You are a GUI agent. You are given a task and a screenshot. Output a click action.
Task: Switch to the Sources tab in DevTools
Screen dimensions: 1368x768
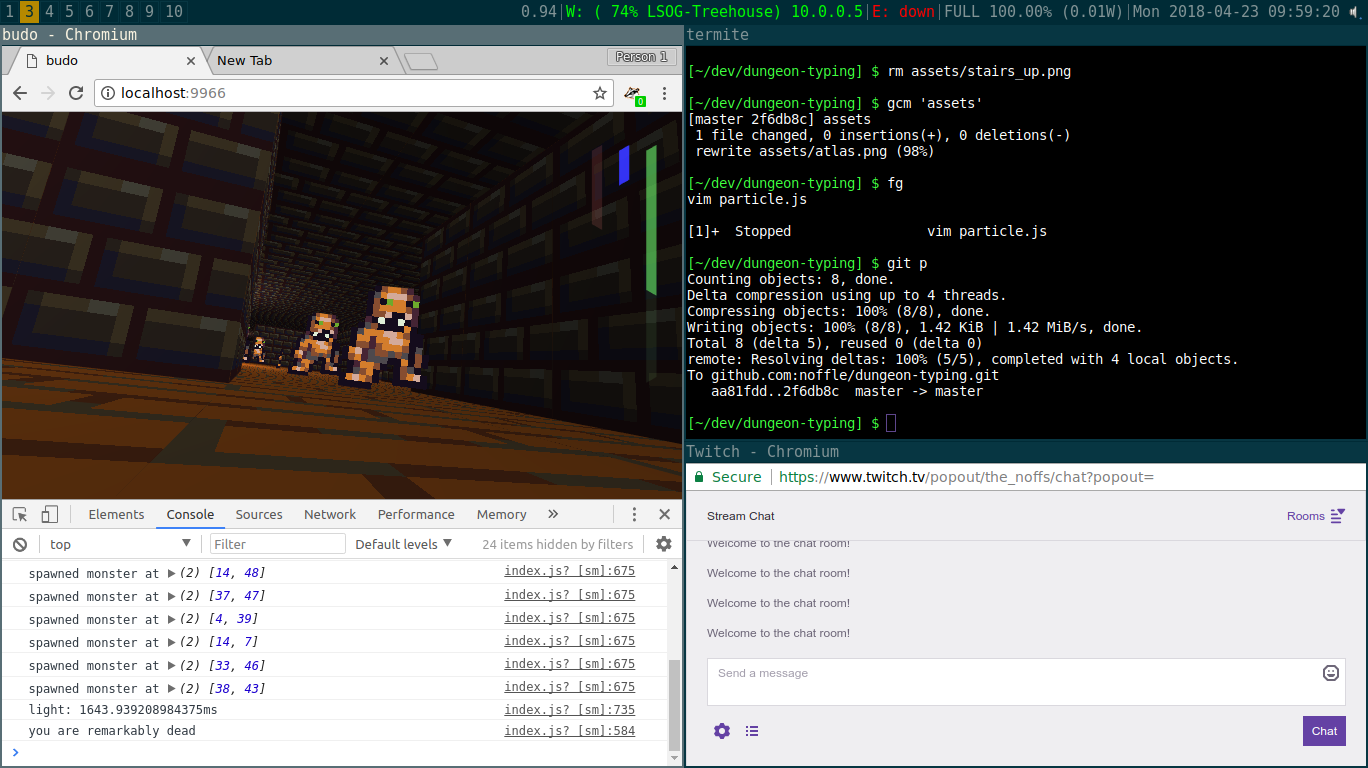[259, 515]
